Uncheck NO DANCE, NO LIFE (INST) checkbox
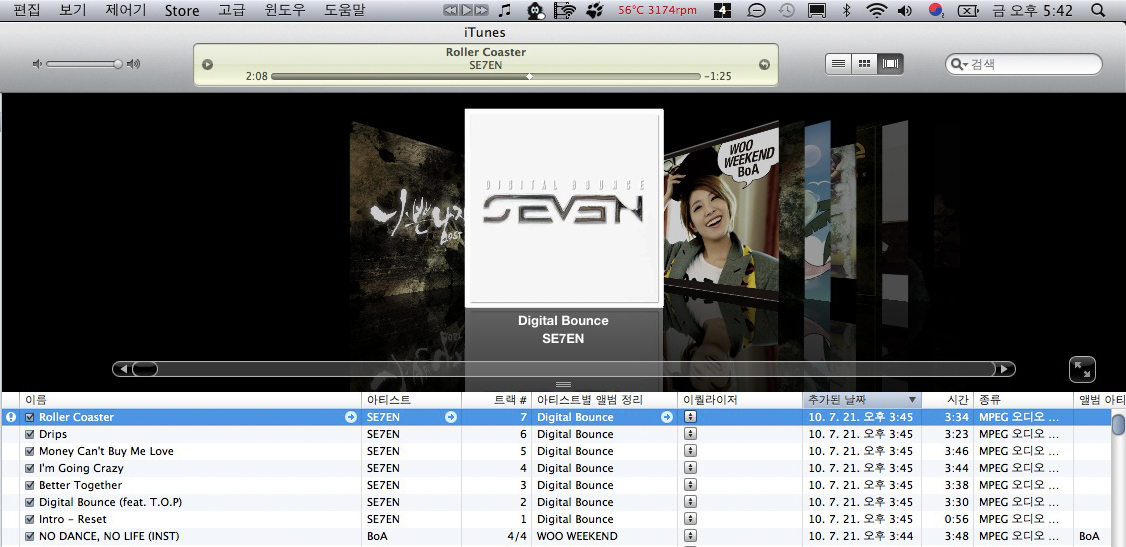1126x547 pixels. (x=29, y=536)
